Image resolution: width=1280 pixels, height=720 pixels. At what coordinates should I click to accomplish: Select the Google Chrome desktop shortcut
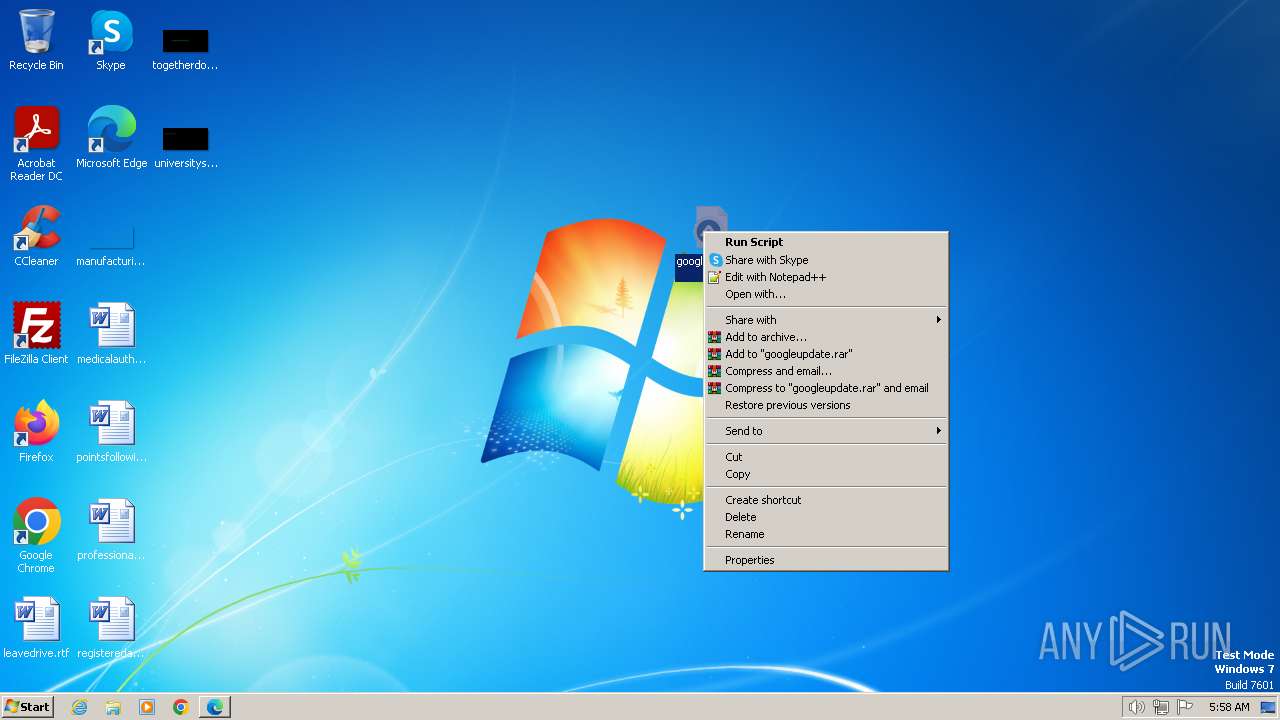pos(36,535)
